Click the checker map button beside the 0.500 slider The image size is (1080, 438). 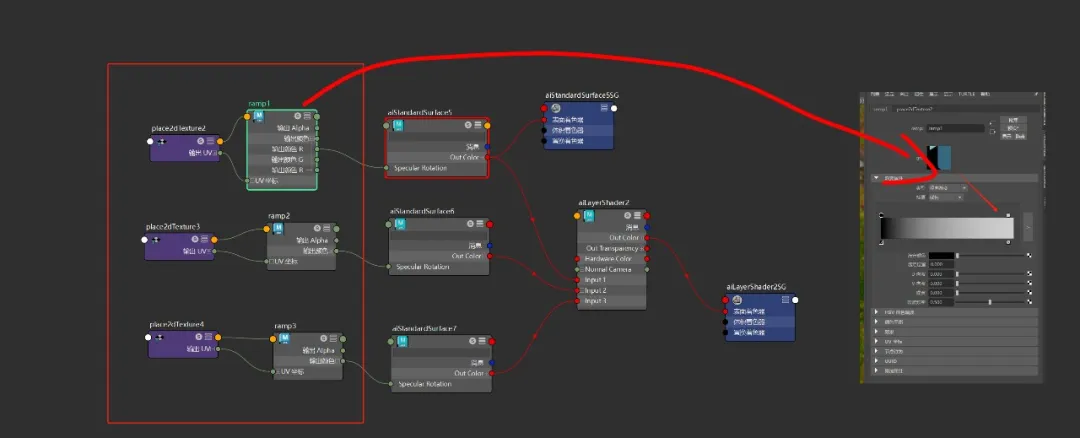(1029, 302)
